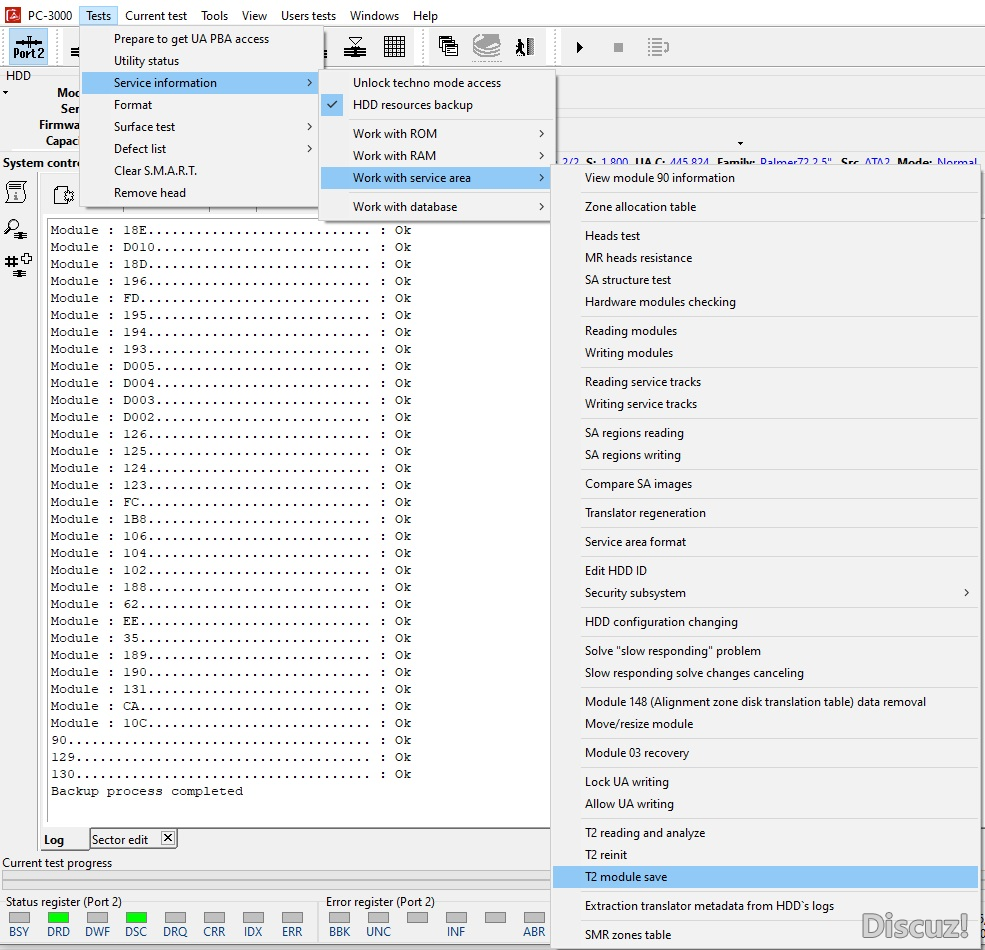Expand the Surface test submenu arrow
The image size is (985, 950).
pyautogui.click(x=310, y=127)
